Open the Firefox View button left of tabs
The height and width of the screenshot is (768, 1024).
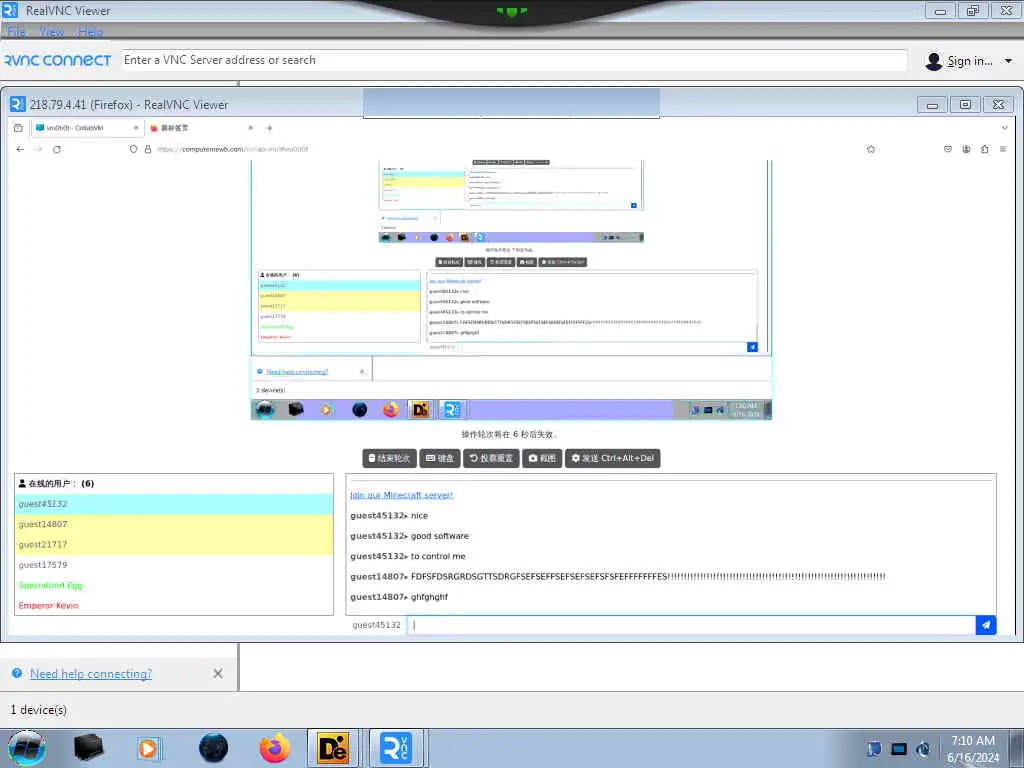(x=18, y=128)
